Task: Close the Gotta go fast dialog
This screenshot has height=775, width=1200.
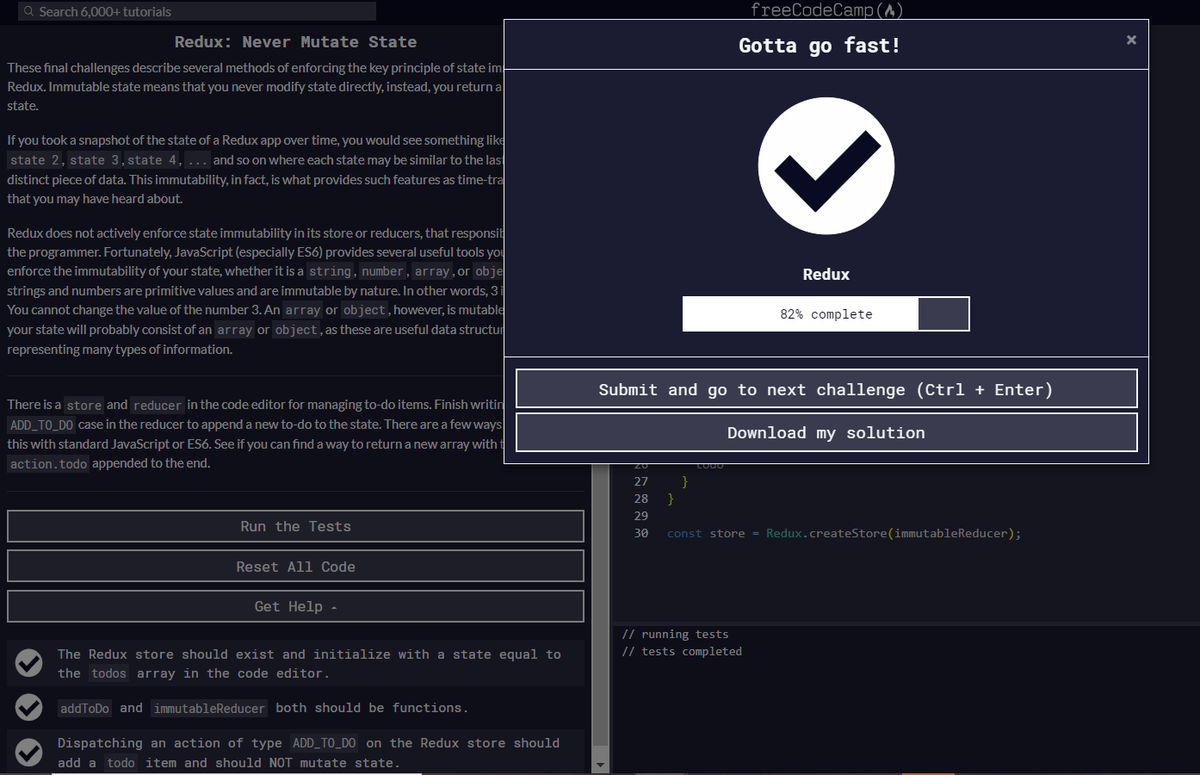Action: click(x=1131, y=40)
